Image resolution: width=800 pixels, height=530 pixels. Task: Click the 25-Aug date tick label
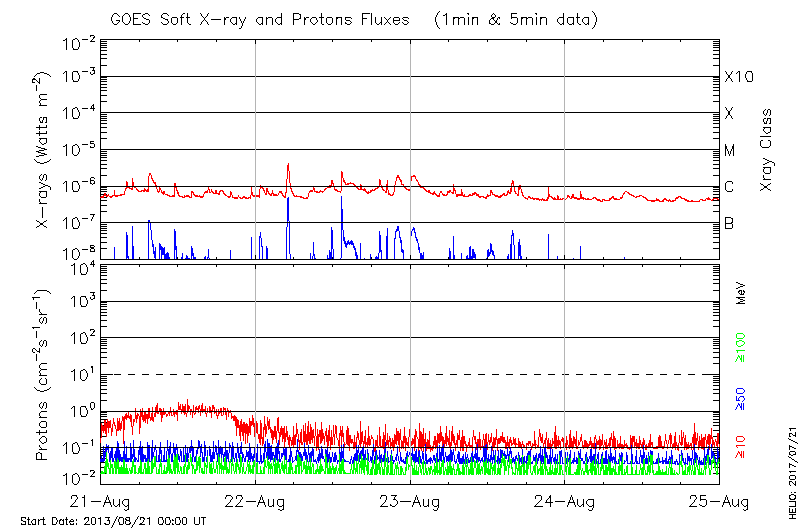click(x=719, y=501)
